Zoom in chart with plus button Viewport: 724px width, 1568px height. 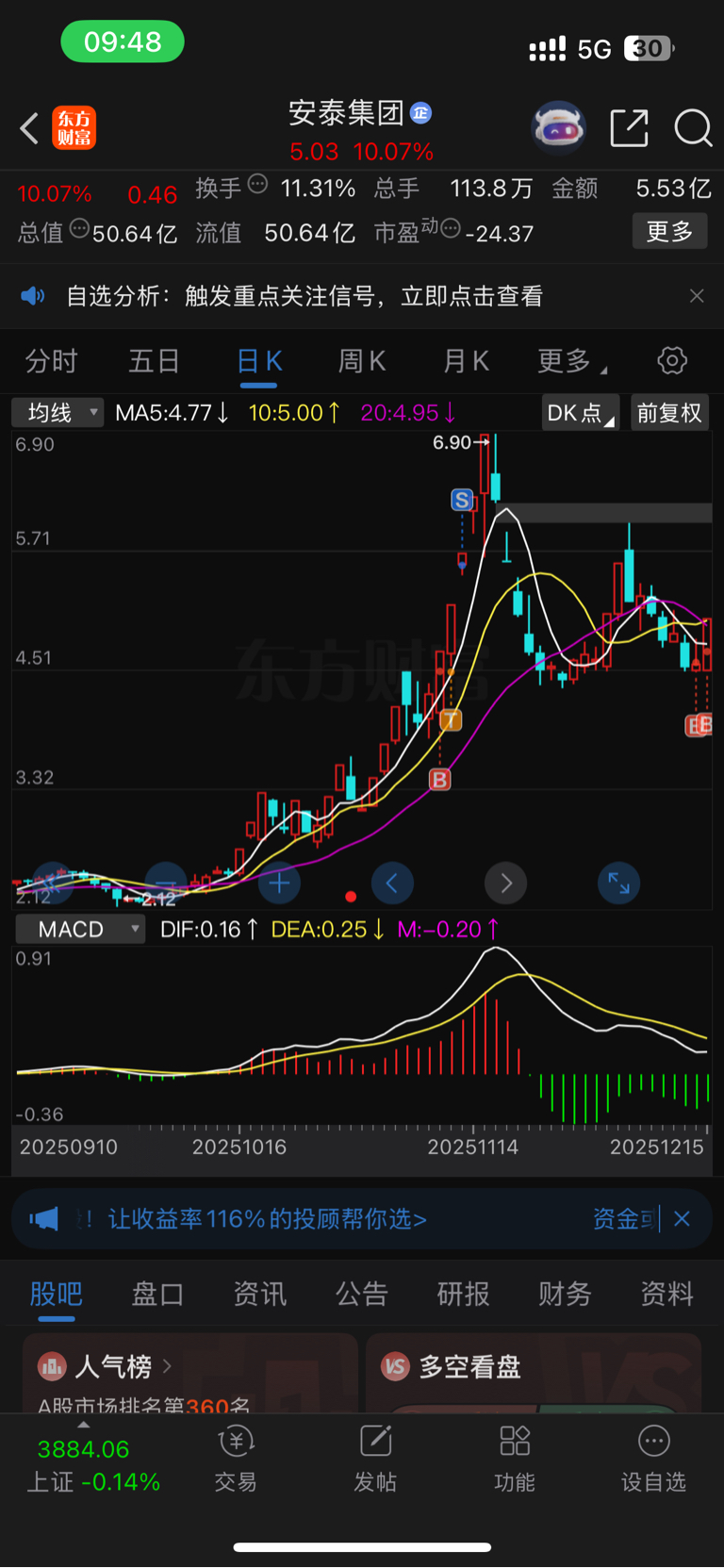click(279, 883)
